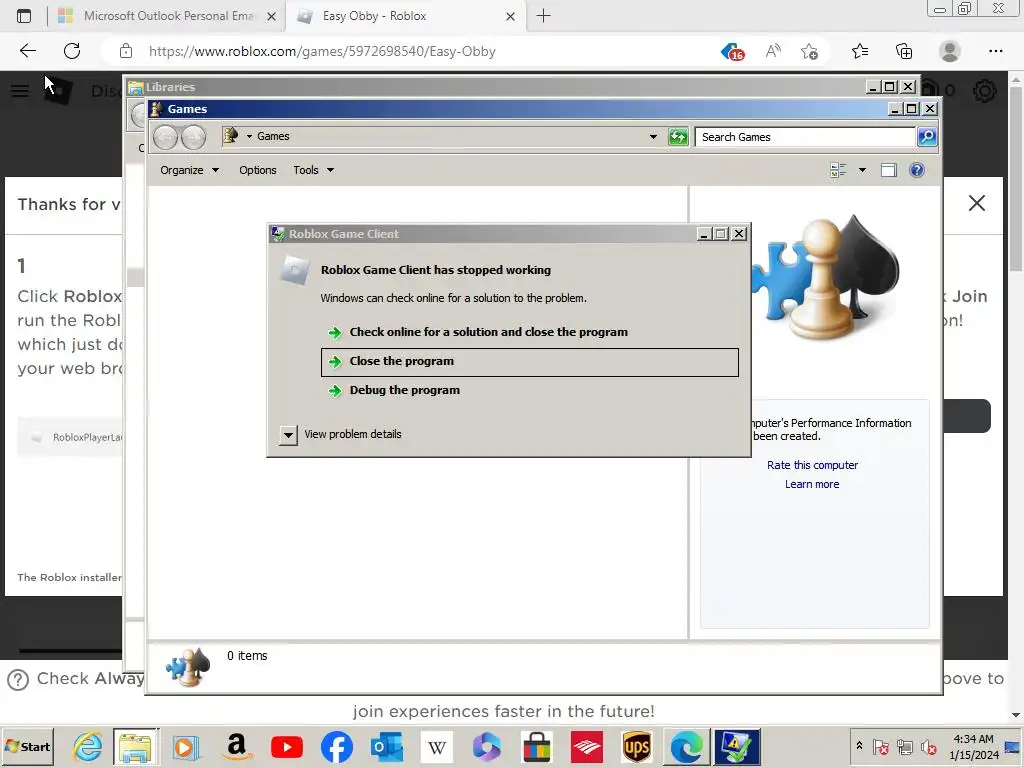Image resolution: width=1024 pixels, height=768 pixels.
Task: Open Facebook shortcut on taskbar
Action: coord(336,746)
